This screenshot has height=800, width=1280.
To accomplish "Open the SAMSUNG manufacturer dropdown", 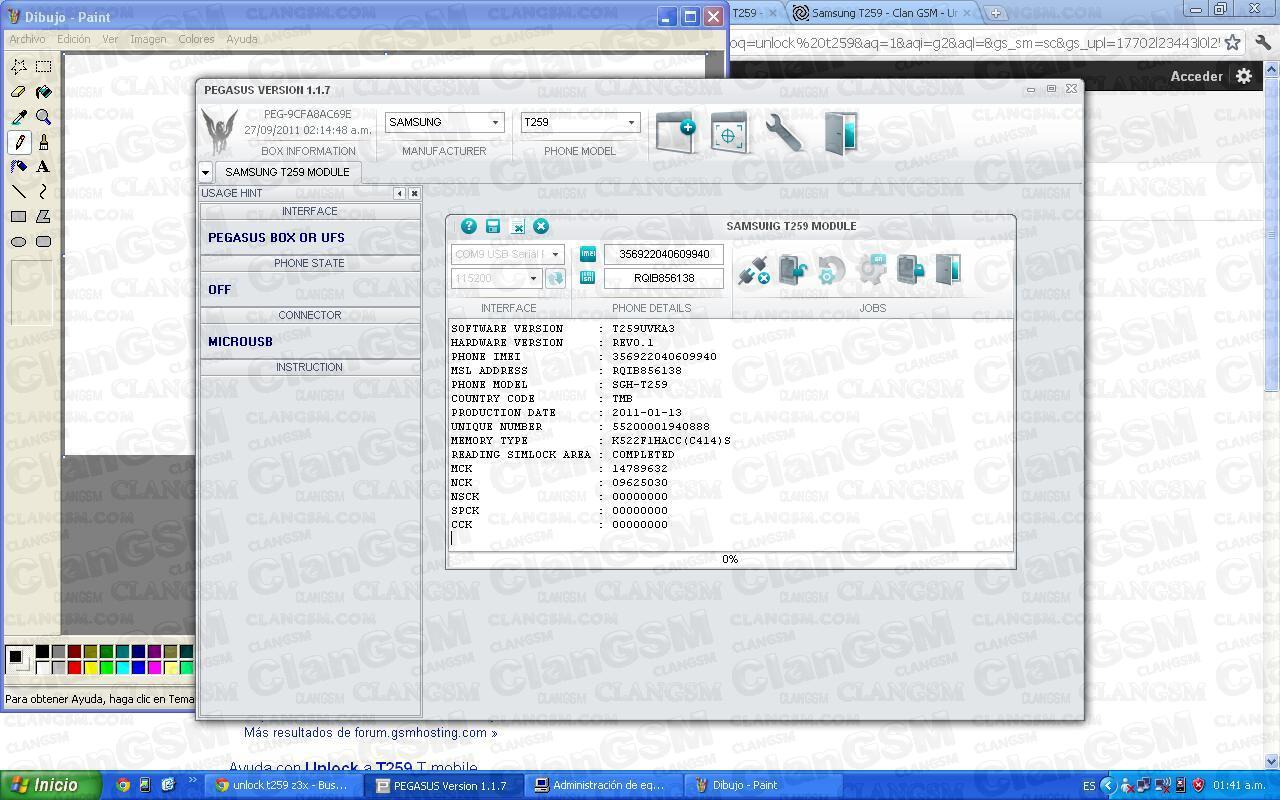I will pos(495,122).
